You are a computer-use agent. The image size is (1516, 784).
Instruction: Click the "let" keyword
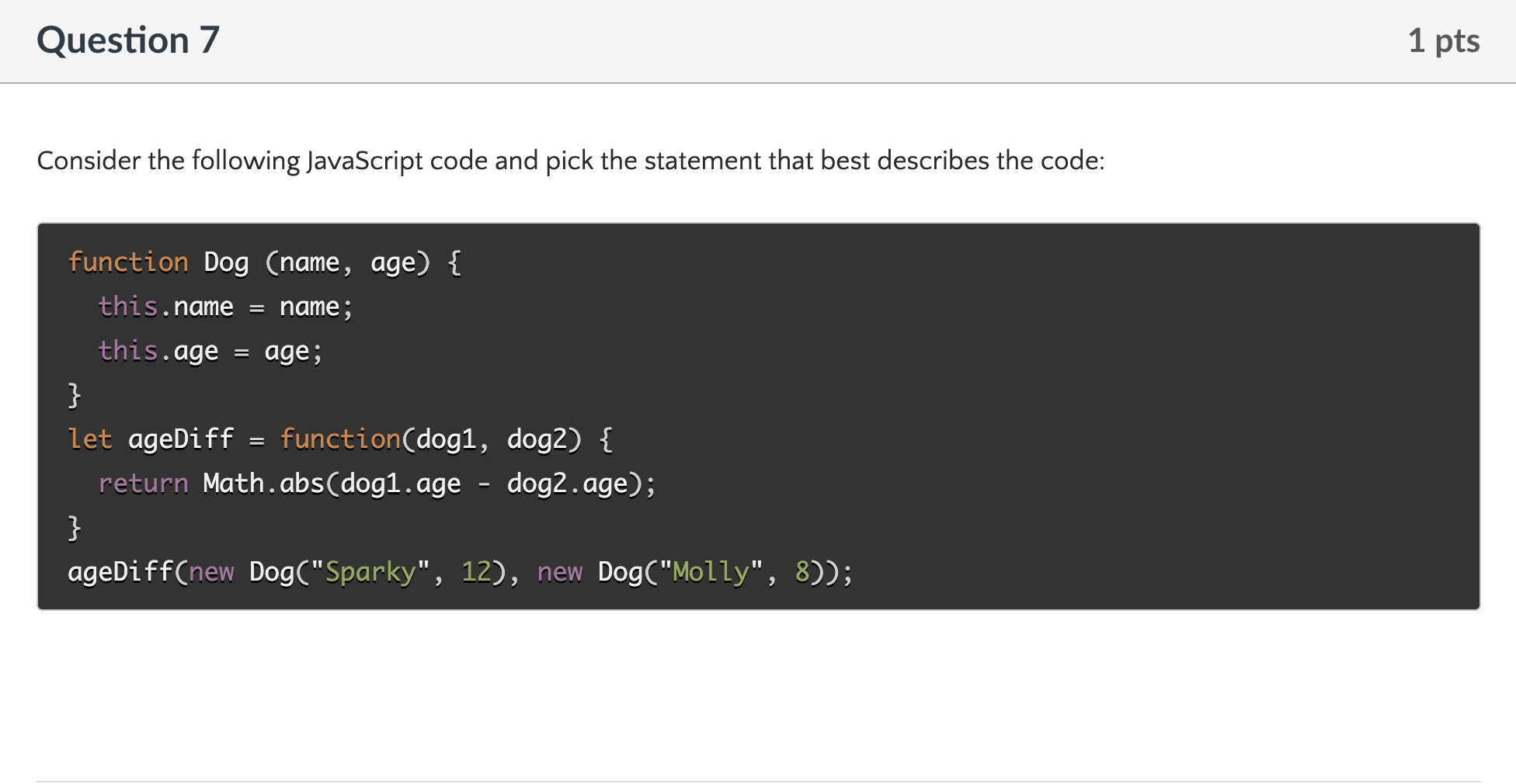tap(90, 439)
